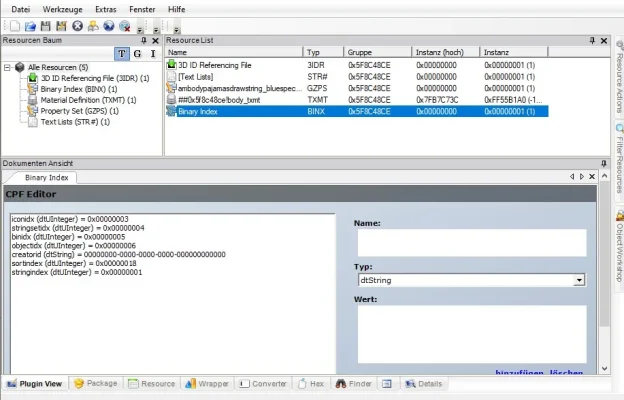The image size is (624, 400).
Task: Select 3D ID Referencing File (3IDR) tree node
Action: (95, 78)
